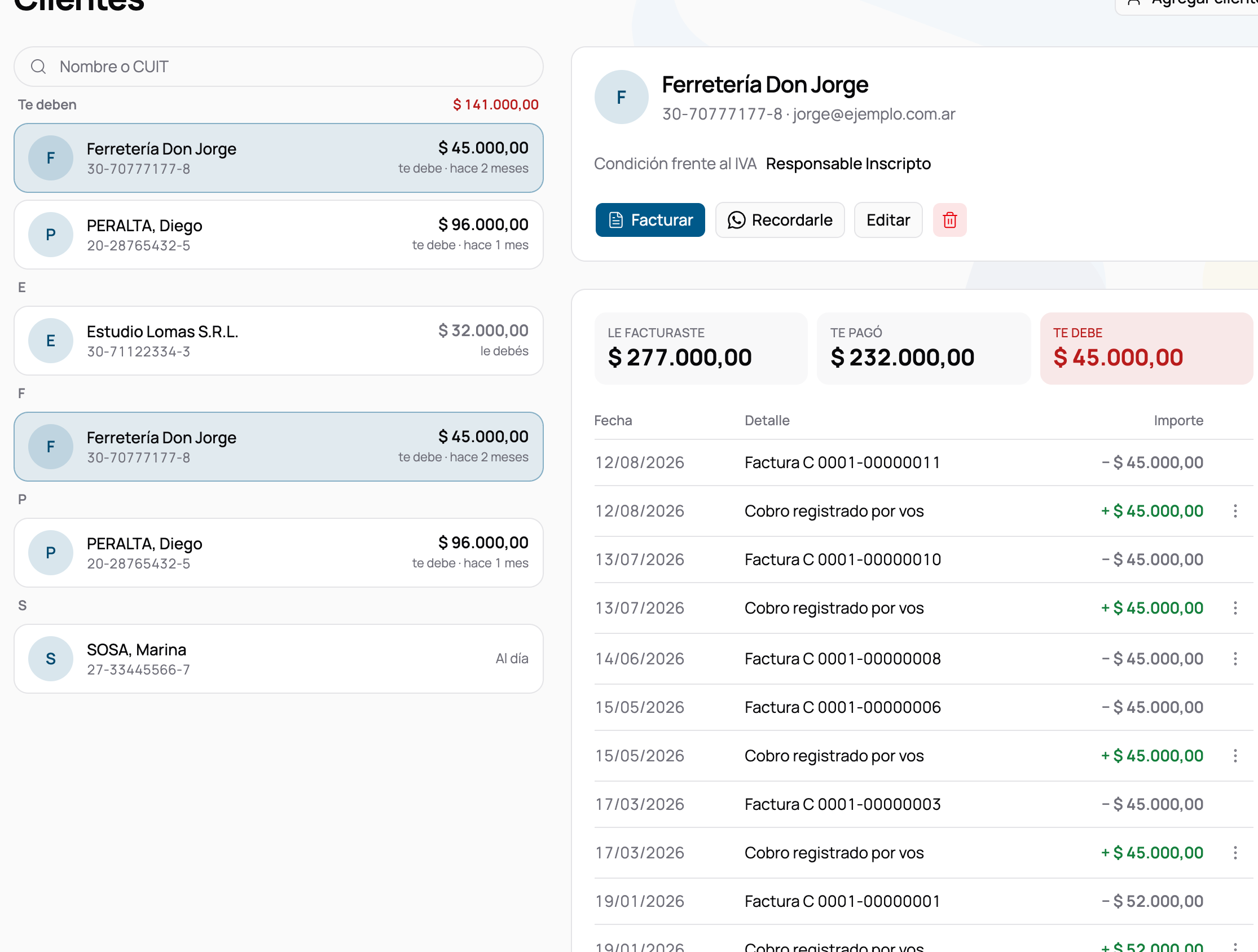The height and width of the screenshot is (952, 1258).
Task: Select Estudio Lomas S.R.L. client
Action: click(x=279, y=341)
